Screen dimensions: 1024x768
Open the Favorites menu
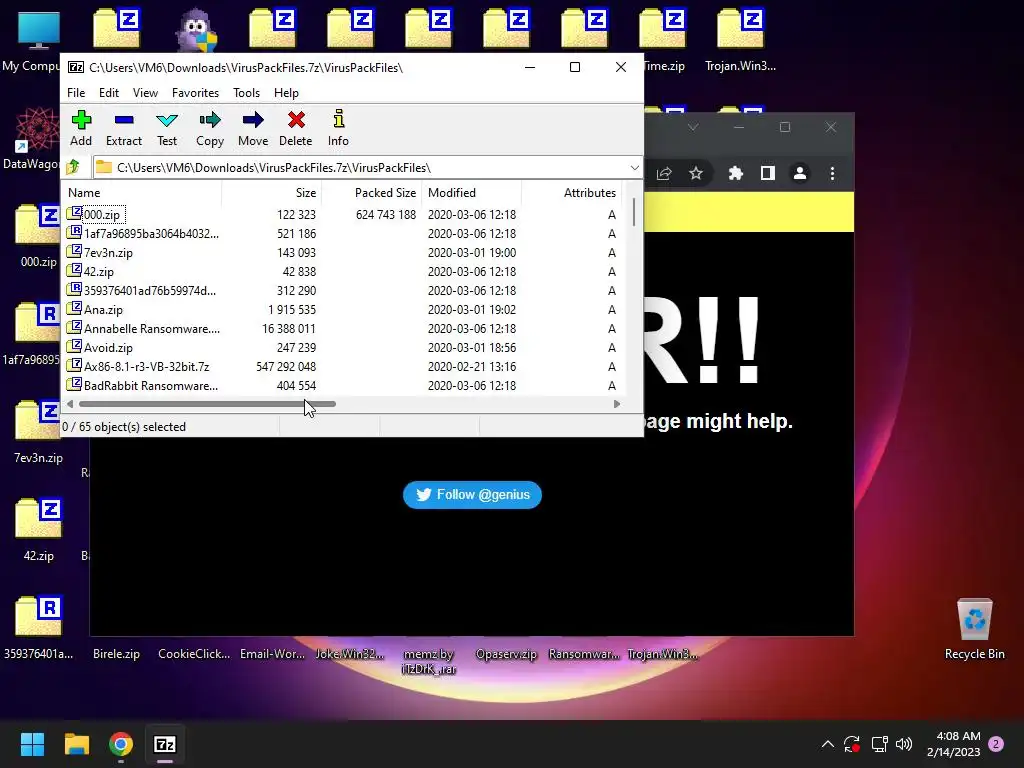click(x=195, y=93)
